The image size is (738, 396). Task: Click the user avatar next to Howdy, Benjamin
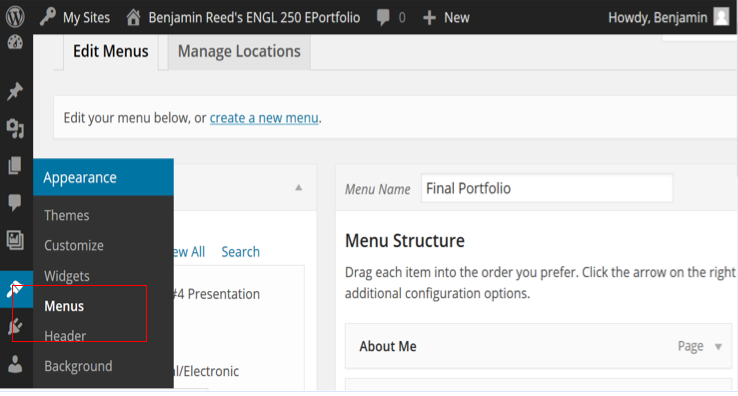click(721, 17)
